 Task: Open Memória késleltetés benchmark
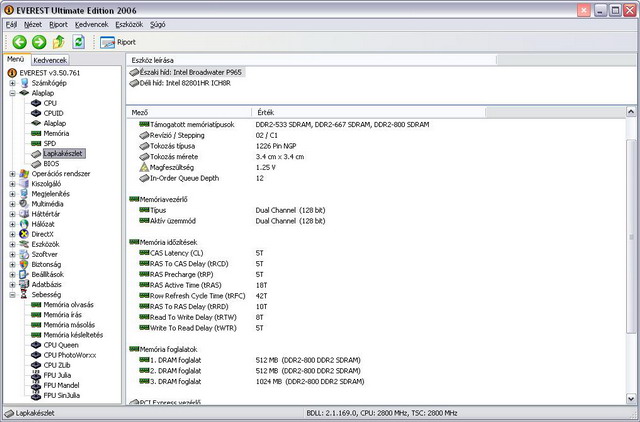tap(73, 335)
